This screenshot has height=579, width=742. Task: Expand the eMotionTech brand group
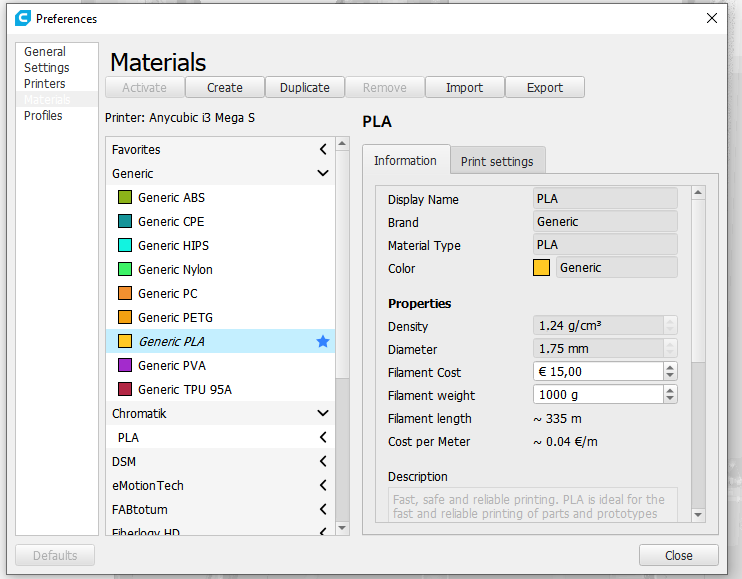coord(323,485)
